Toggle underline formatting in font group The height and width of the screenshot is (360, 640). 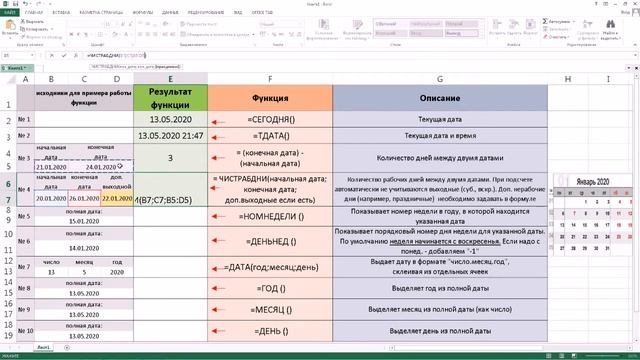[x=86, y=35]
